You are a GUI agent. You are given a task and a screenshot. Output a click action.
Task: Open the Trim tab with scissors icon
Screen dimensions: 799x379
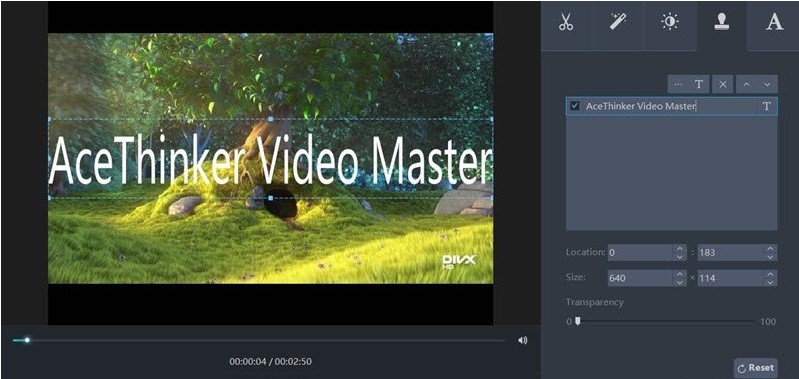tap(566, 23)
